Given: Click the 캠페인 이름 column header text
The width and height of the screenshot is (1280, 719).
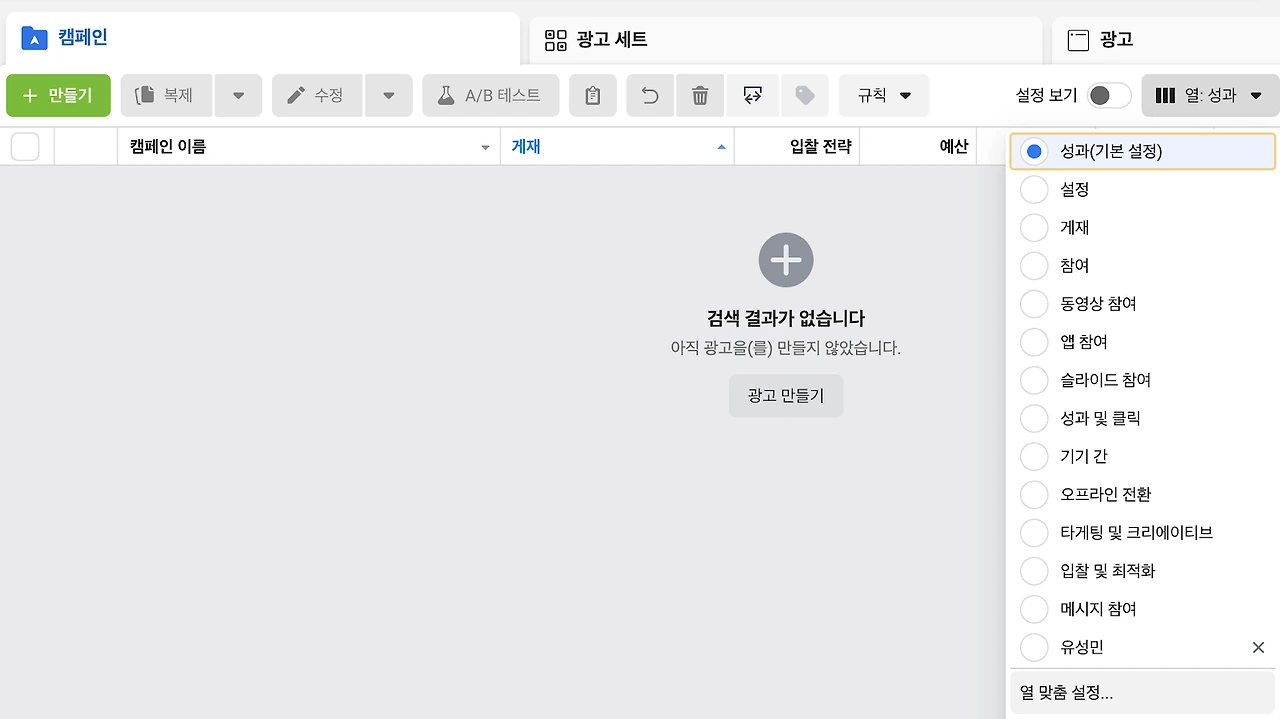Looking at the screenshot, I should (168, 147).
